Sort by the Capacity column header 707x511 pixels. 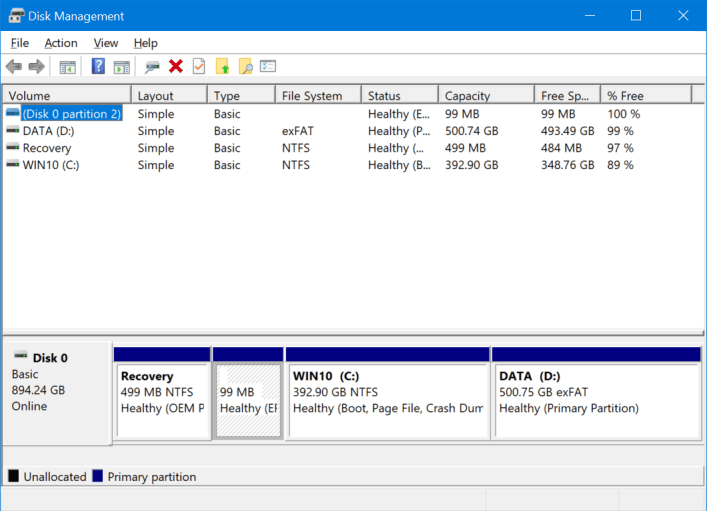tap(487, 96)
